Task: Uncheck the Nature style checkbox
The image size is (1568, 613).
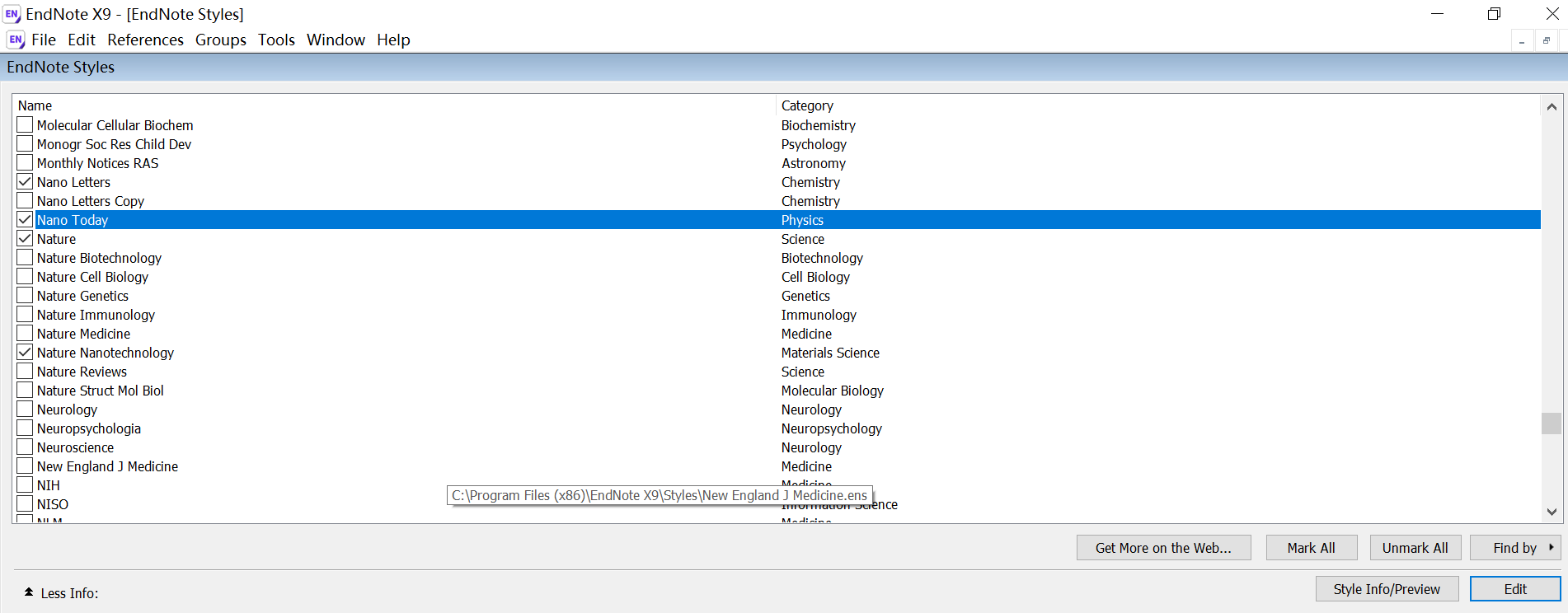Action: coord(25,238)
